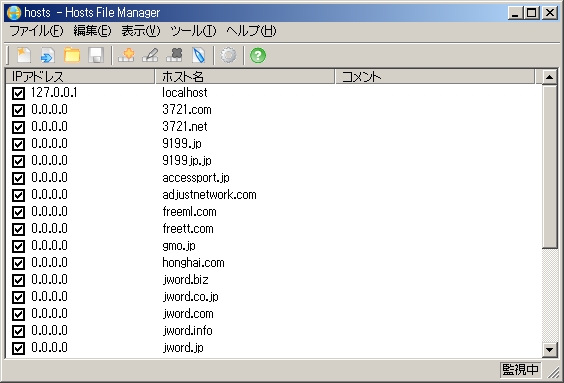This screenshot has width=564, height=383.
Task: Sort by the IPアドレス column header
Action: (80, 77)
